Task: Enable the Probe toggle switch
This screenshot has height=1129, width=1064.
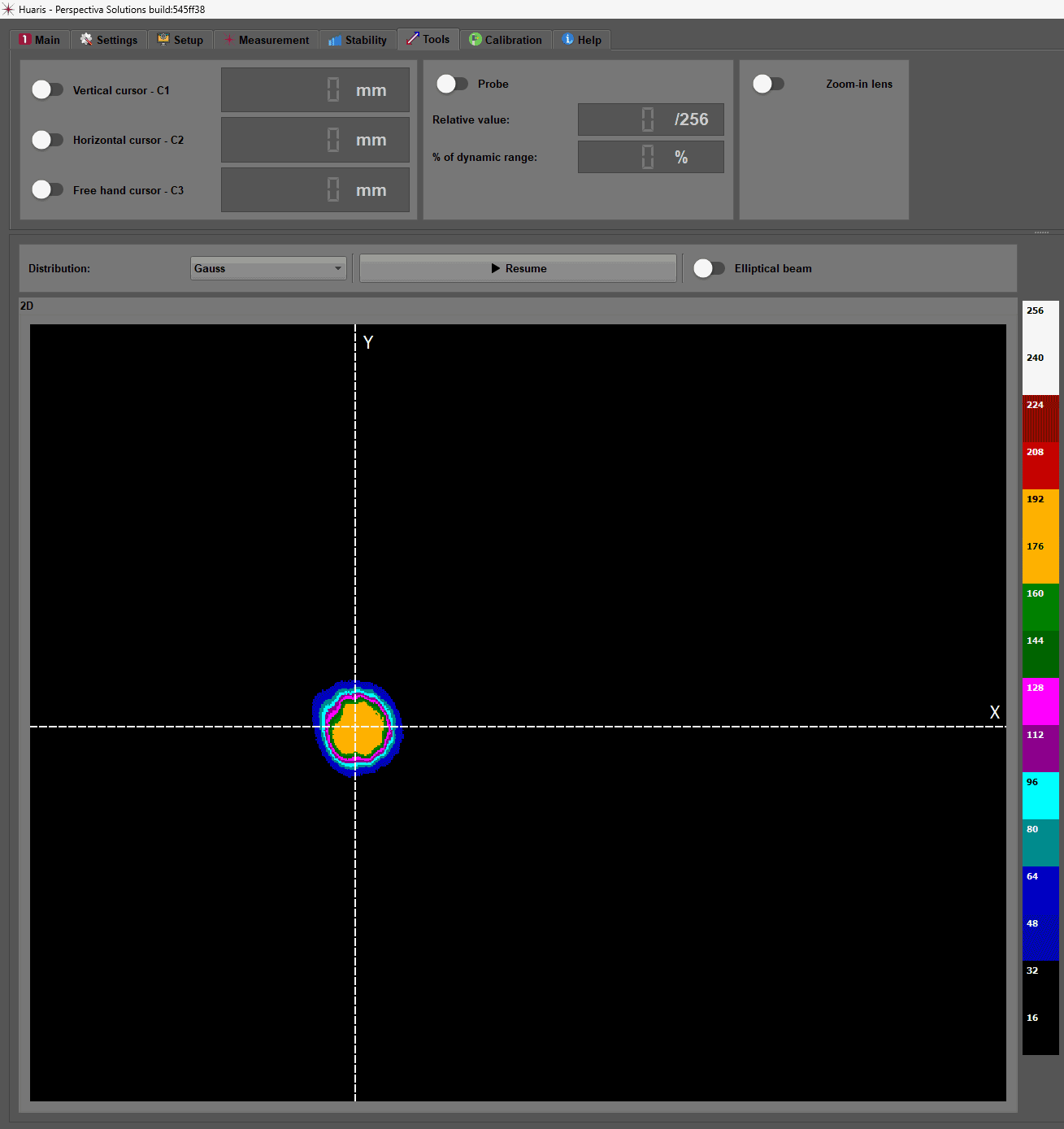Action: (452, 84)
